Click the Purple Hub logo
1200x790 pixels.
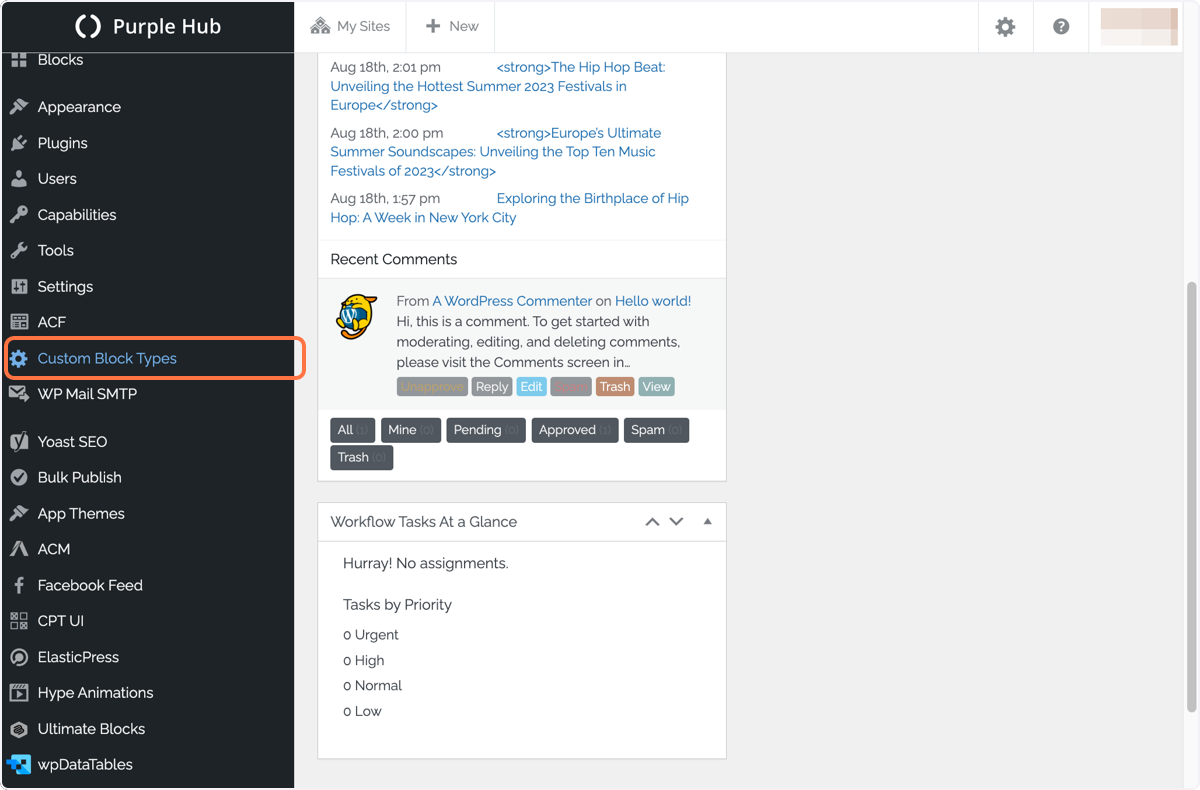coord(148,27)
